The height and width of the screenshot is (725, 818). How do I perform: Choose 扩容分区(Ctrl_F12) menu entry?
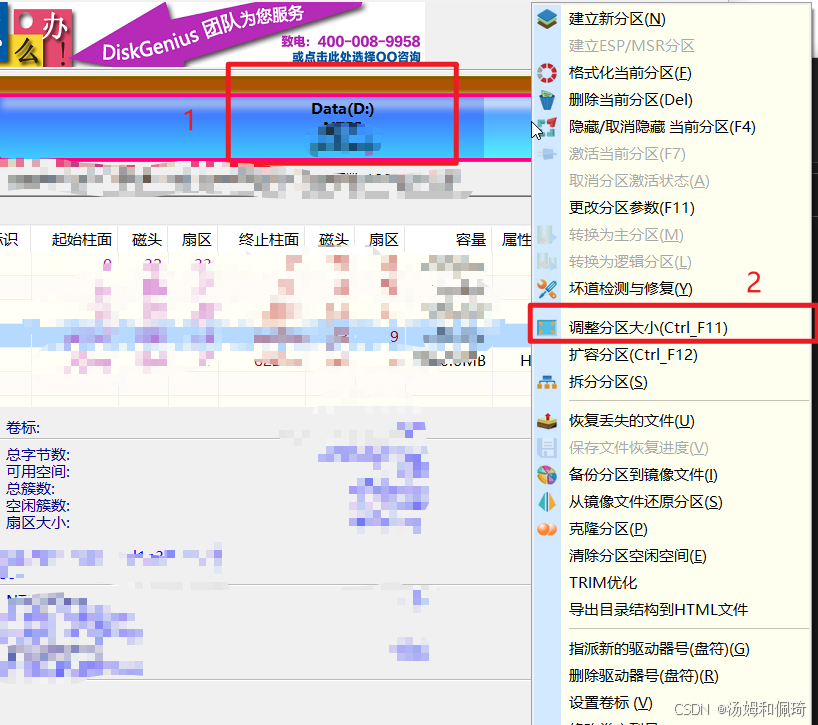pos(633,355)
